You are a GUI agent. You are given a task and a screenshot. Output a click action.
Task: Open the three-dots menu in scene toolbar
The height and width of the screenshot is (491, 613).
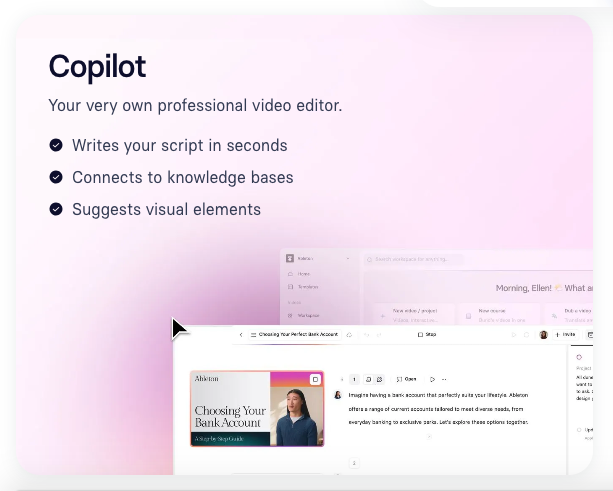tap(446, 379)
